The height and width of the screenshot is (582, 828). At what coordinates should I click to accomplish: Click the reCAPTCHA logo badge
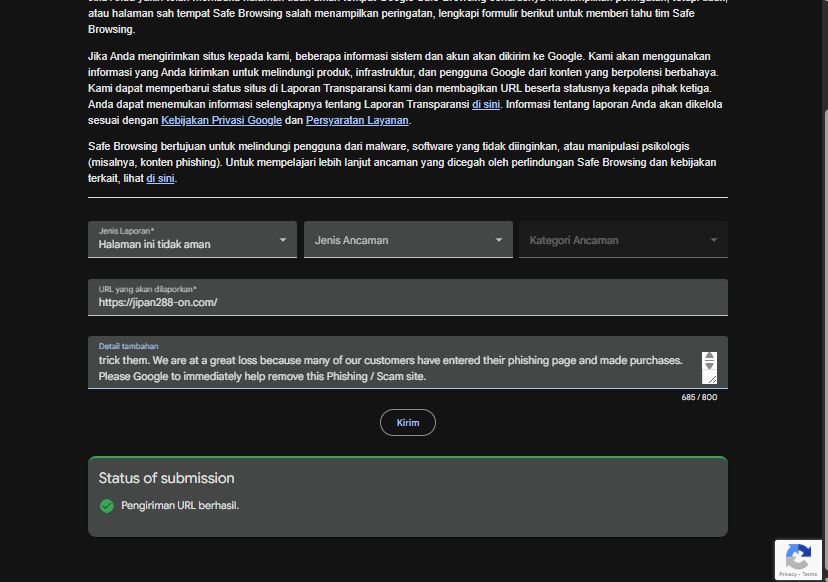pos(798,557)
